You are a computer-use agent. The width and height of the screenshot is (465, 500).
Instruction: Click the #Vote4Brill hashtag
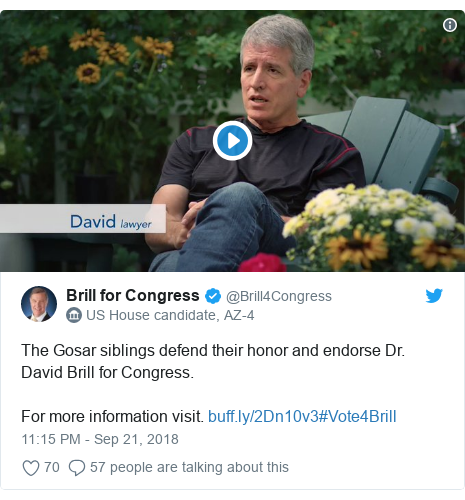coord(358,416)
